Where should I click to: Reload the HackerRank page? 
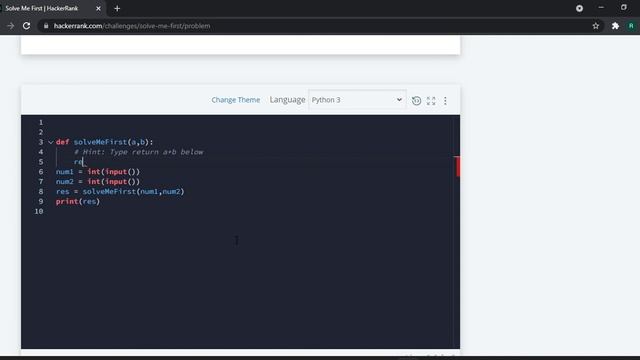[27, 26]
